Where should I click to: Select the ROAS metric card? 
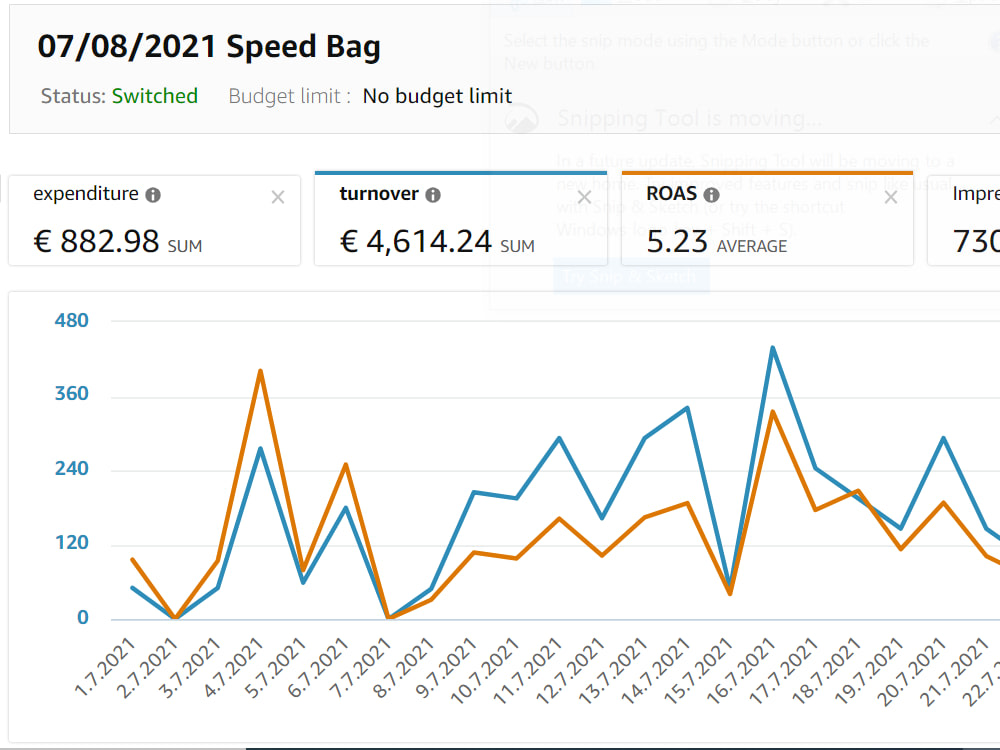tap(767, 219)
